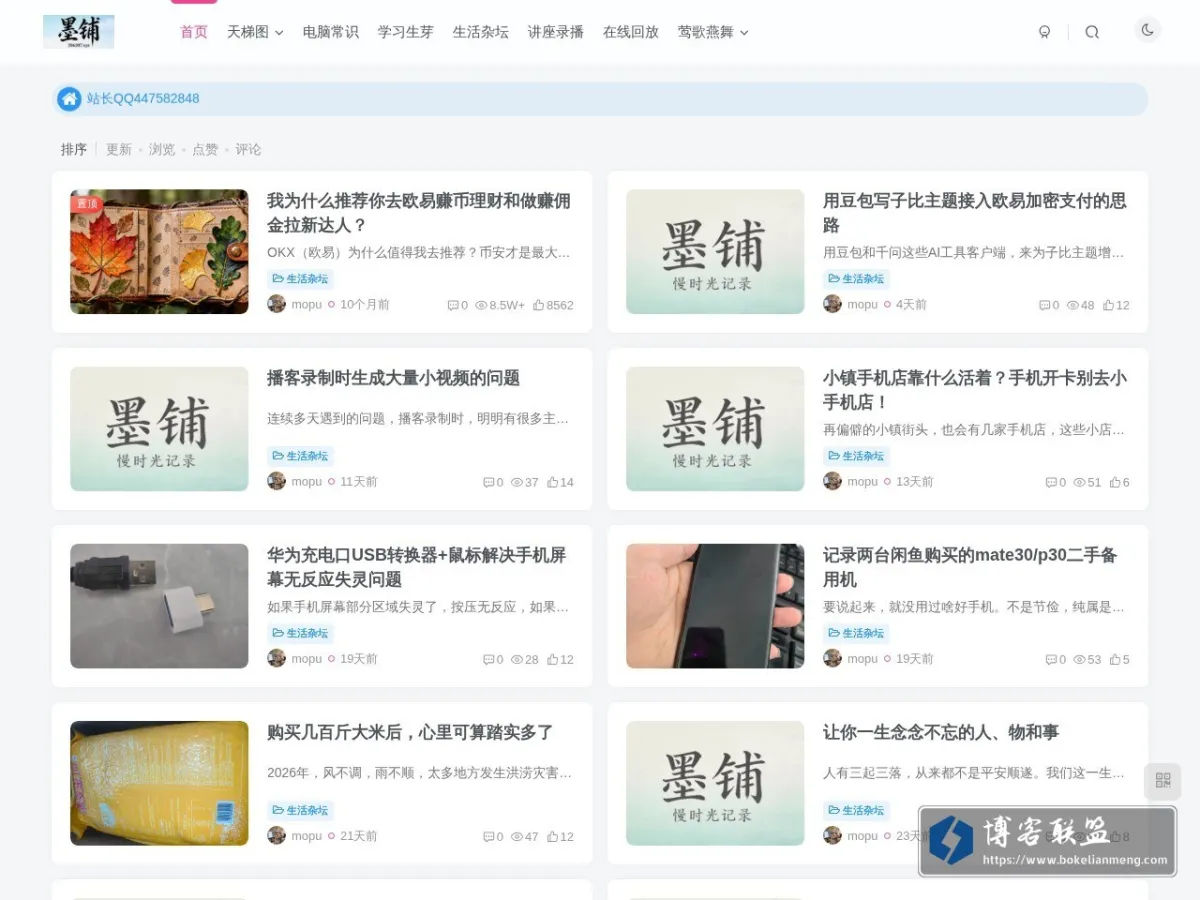Click mopu avatar on 欧易赚币 post
1200x900 pixels.
[x=277, y=304]
